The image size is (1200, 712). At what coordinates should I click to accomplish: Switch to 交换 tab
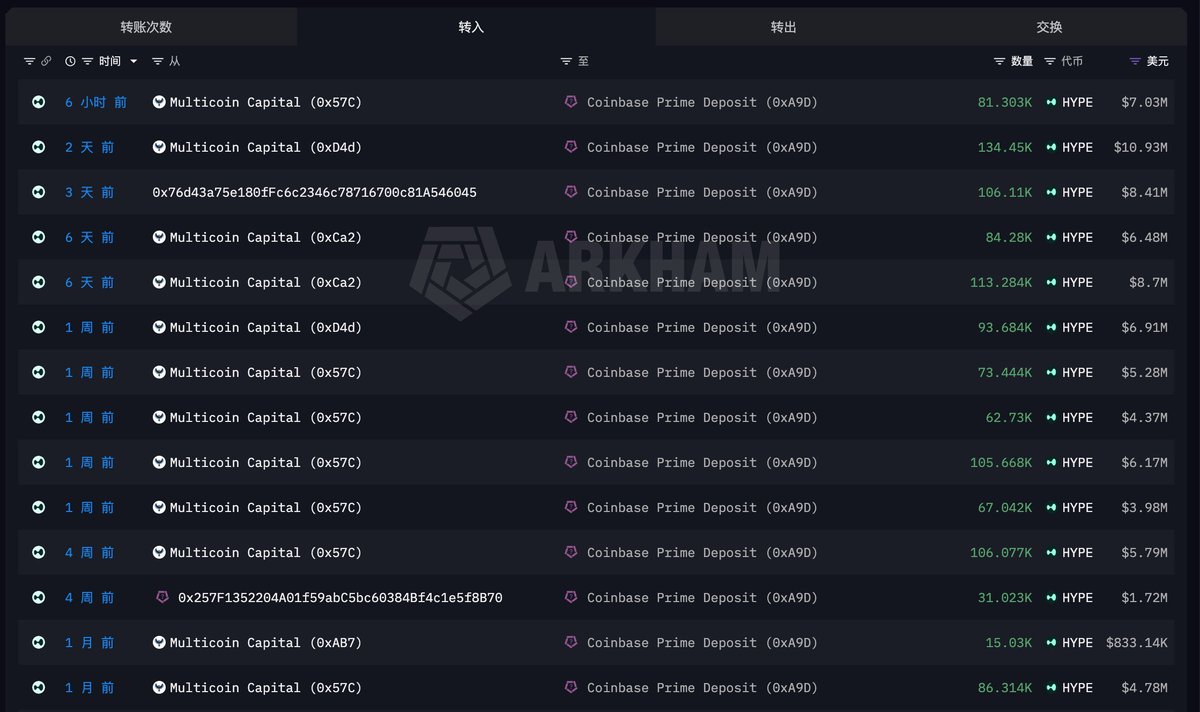pyautogui.click(x=1049, y=27)
